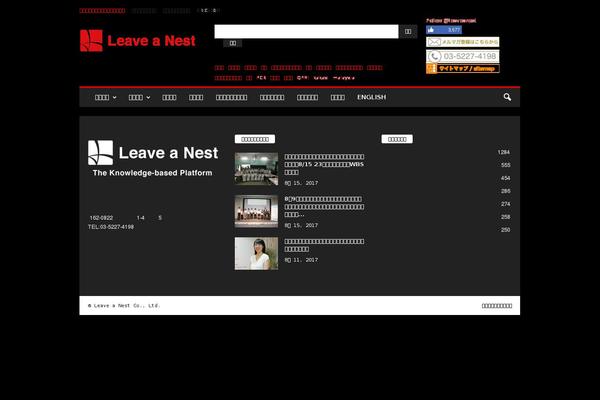Click the count 555 in the right column
Screen dimensions: 600x400
click(x=505, y=165)
